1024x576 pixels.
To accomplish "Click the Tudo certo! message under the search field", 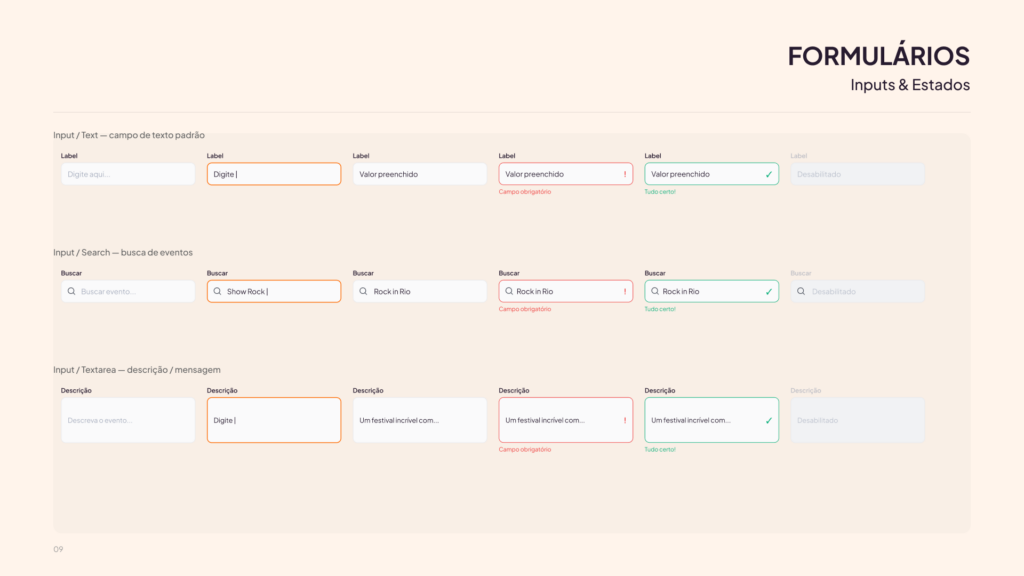I will click(660, 309).
